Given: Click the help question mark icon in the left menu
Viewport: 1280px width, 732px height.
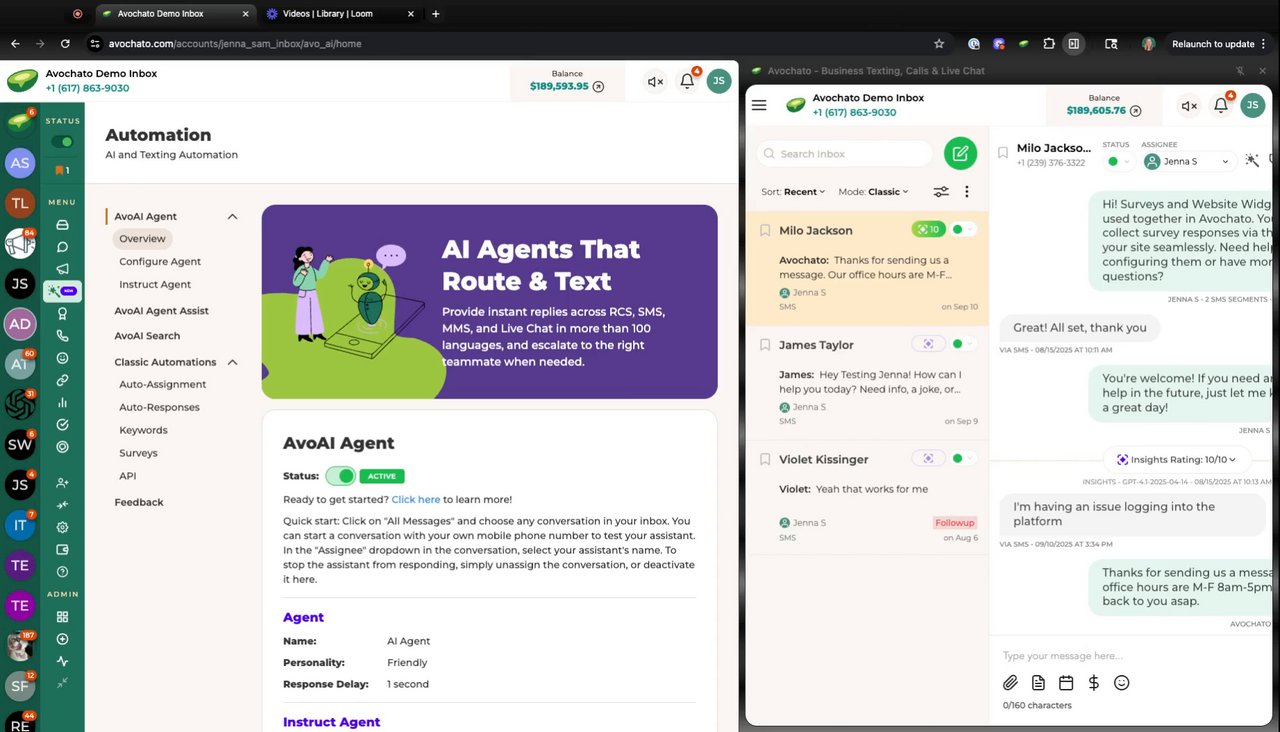Looking at the screenshot, I should (62, 572).
